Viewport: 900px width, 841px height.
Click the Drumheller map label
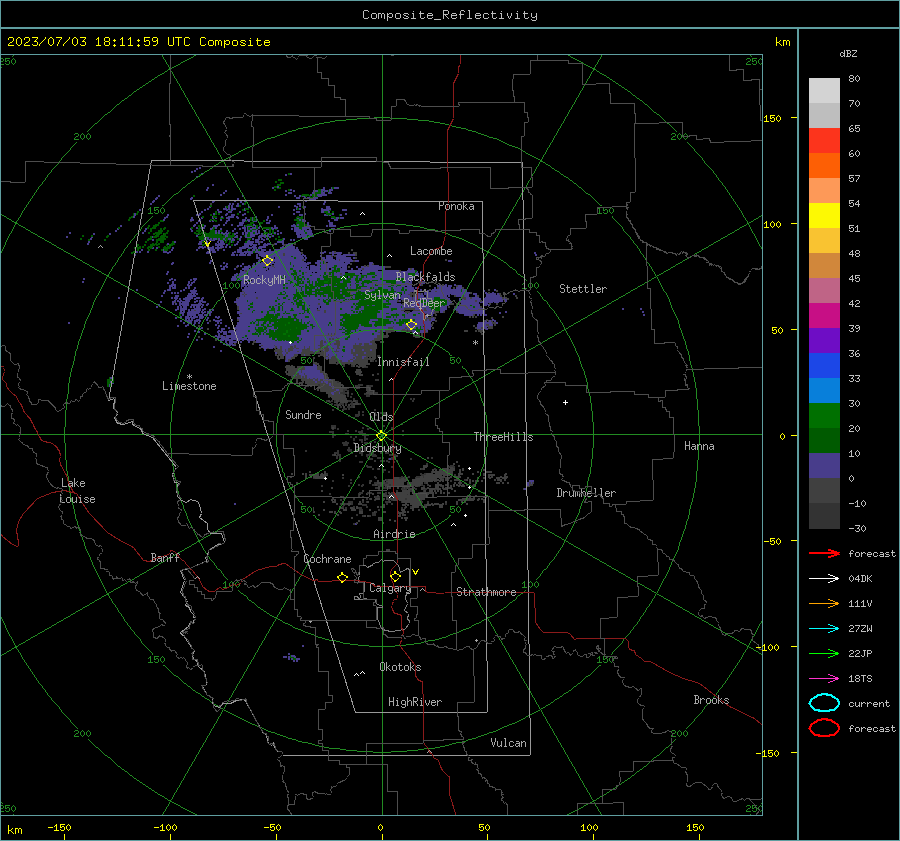586,493
